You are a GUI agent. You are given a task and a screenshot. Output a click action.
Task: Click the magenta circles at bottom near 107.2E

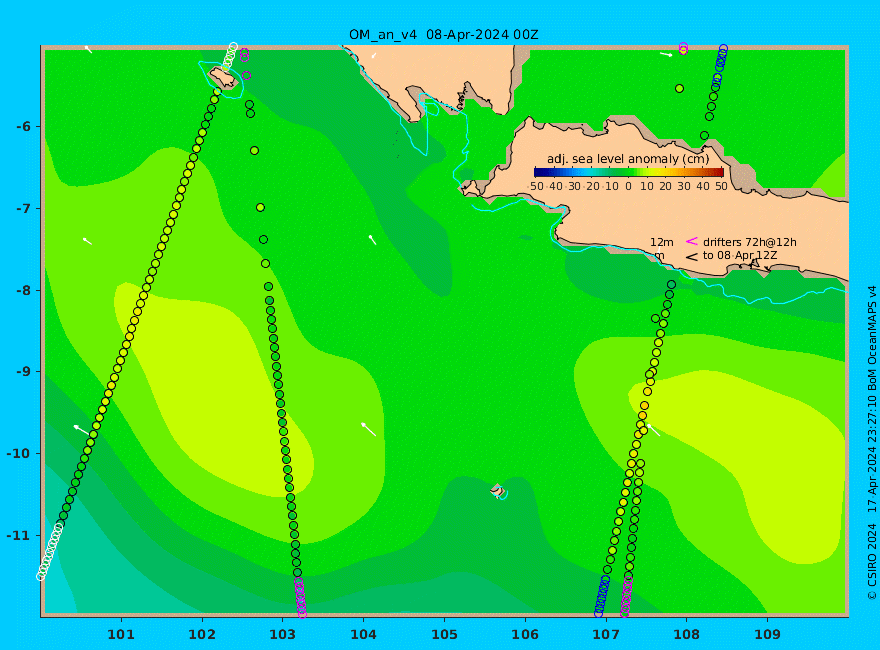(x=626, y=596)
